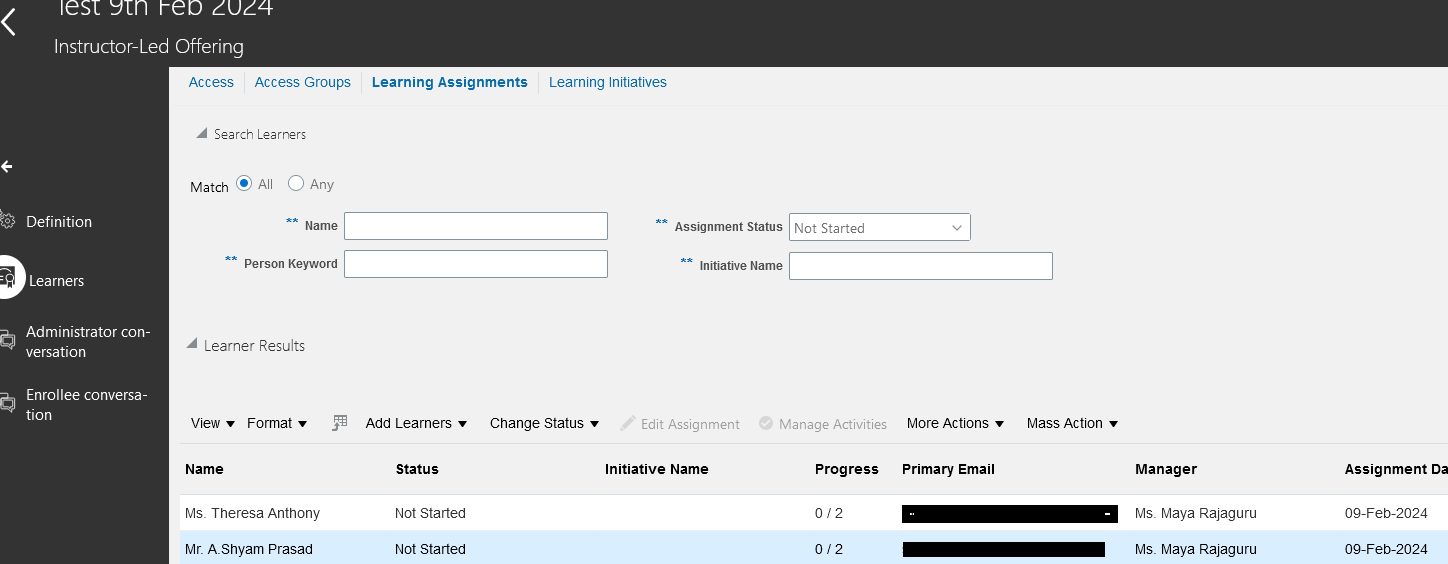Sort by Initiative Name column header
This screenshot has height=564, width=1448.
click(x=657, y=469)
